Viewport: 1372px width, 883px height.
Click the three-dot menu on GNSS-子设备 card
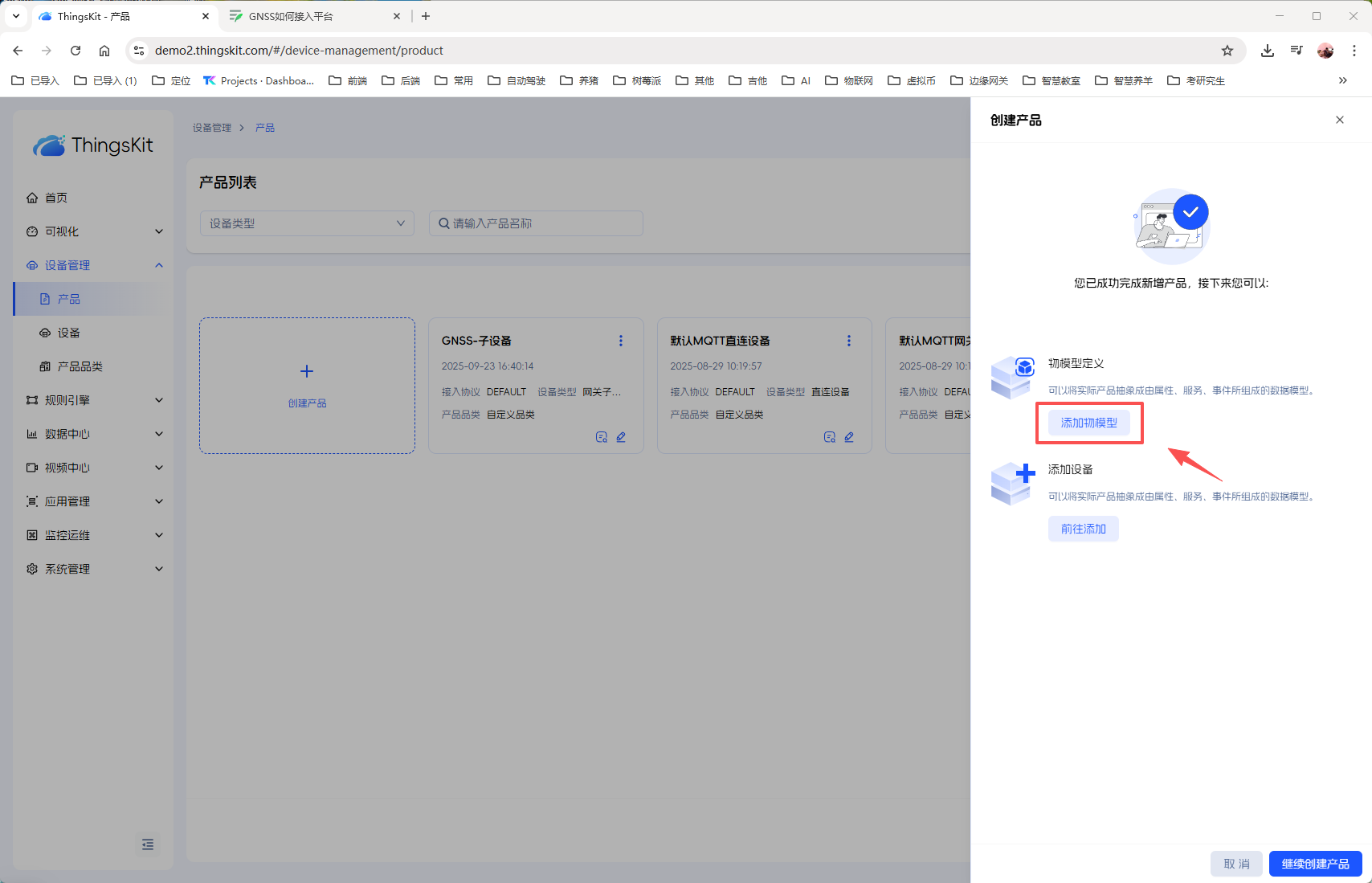pyautogui.click(x=620, y=341)
